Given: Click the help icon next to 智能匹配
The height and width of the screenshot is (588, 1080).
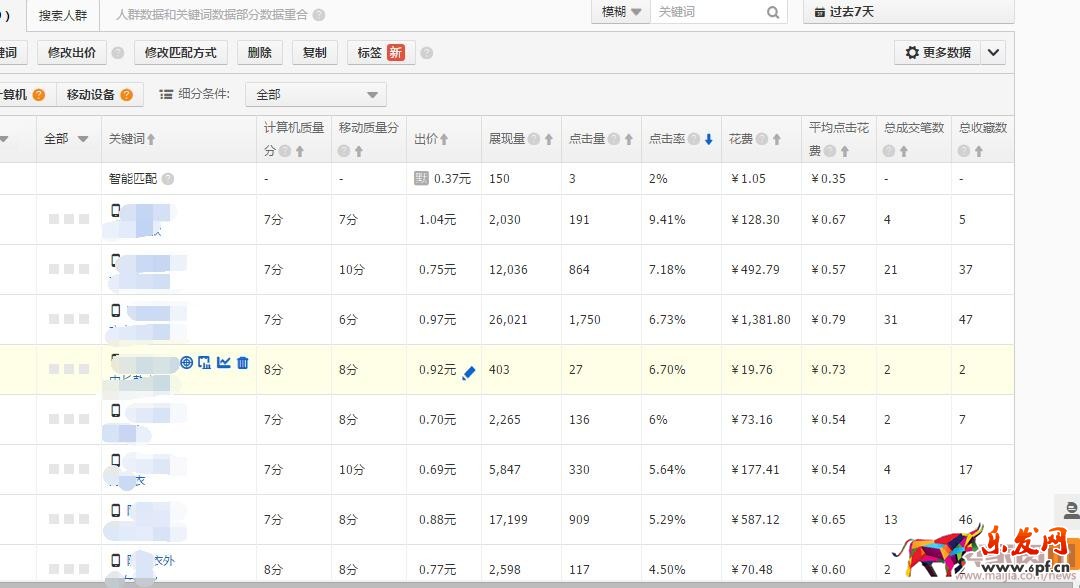Looking at the screenshot, I should click(x=168, y=179).
